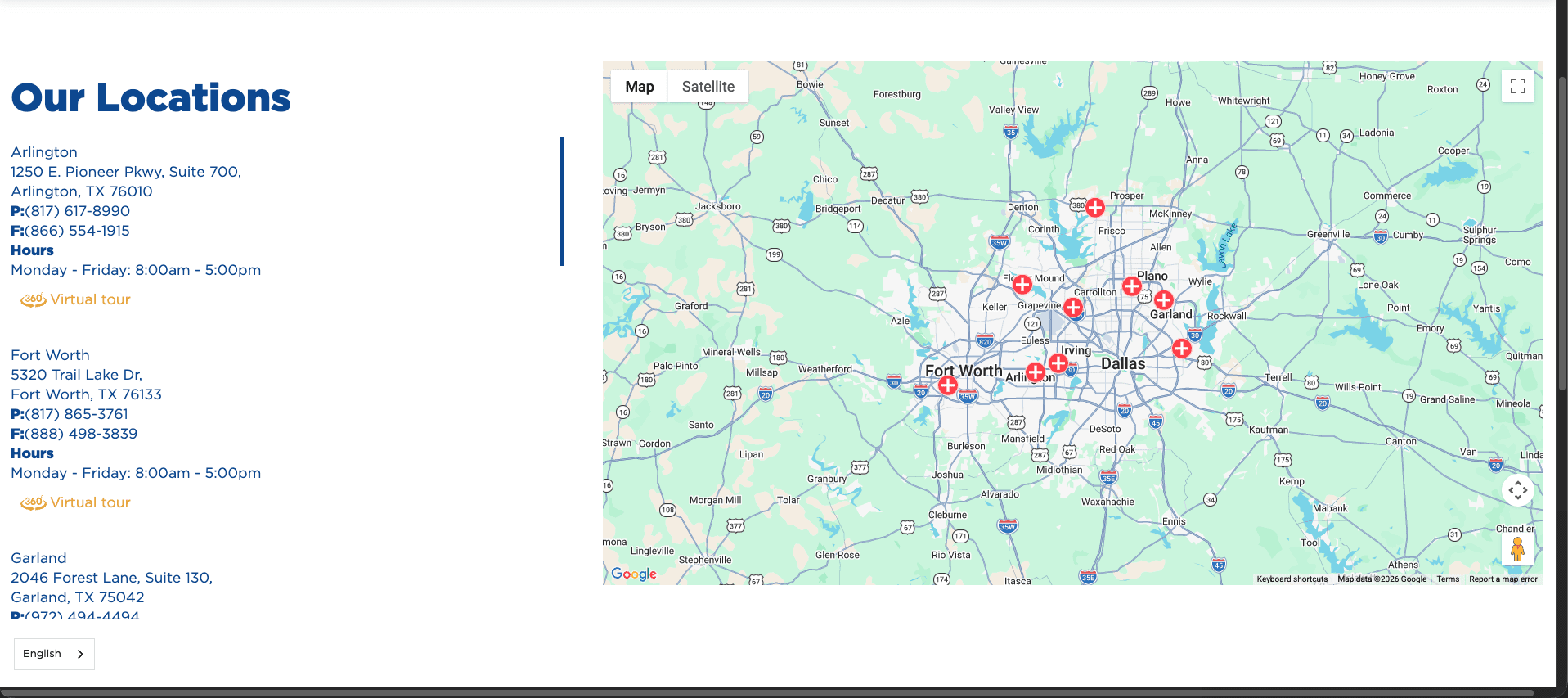The height and width of the screenshot is (698, 1568).
Task: Click the Our Locations heading
Action: click(x=151, y=98)
